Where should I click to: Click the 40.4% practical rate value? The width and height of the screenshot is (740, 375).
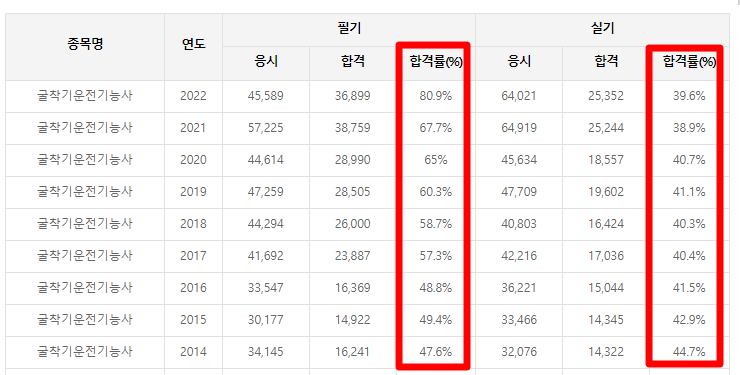pyautogui.click(x=689, y=256)
